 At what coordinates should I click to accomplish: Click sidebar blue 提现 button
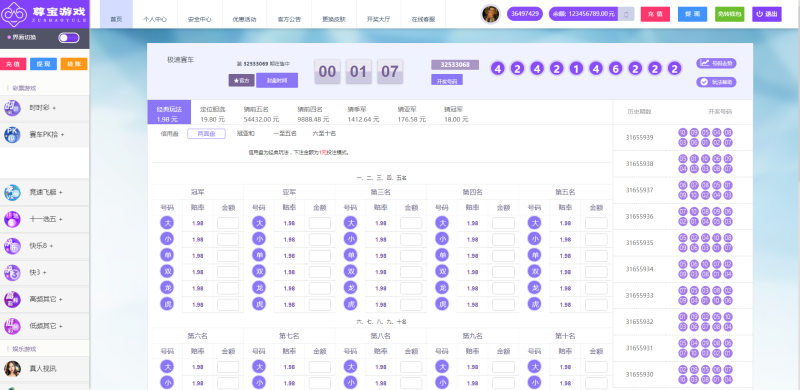(43, 64)
